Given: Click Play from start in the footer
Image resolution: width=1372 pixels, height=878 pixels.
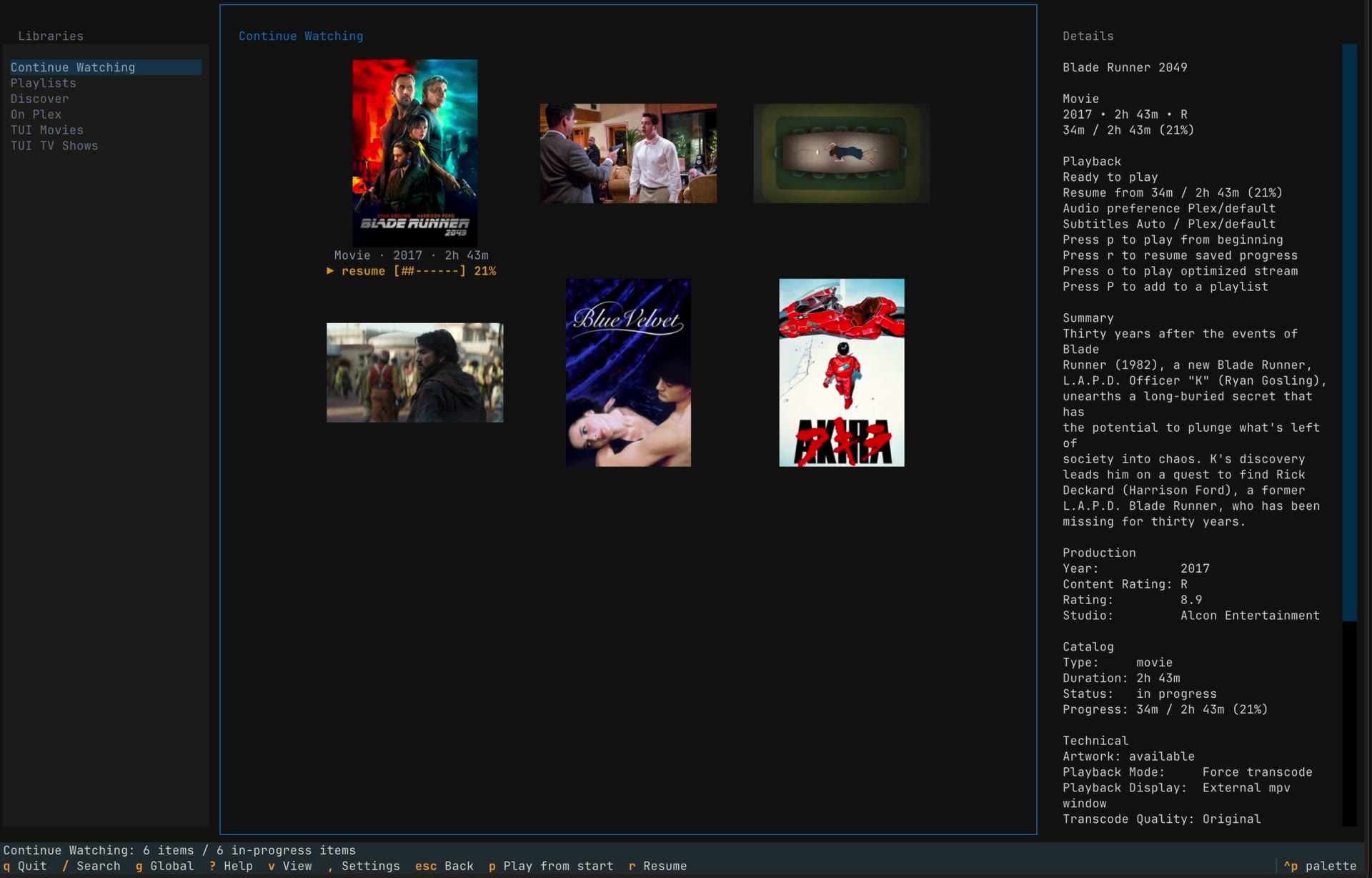Looking at the screenshot, I should tap(551, 866).
